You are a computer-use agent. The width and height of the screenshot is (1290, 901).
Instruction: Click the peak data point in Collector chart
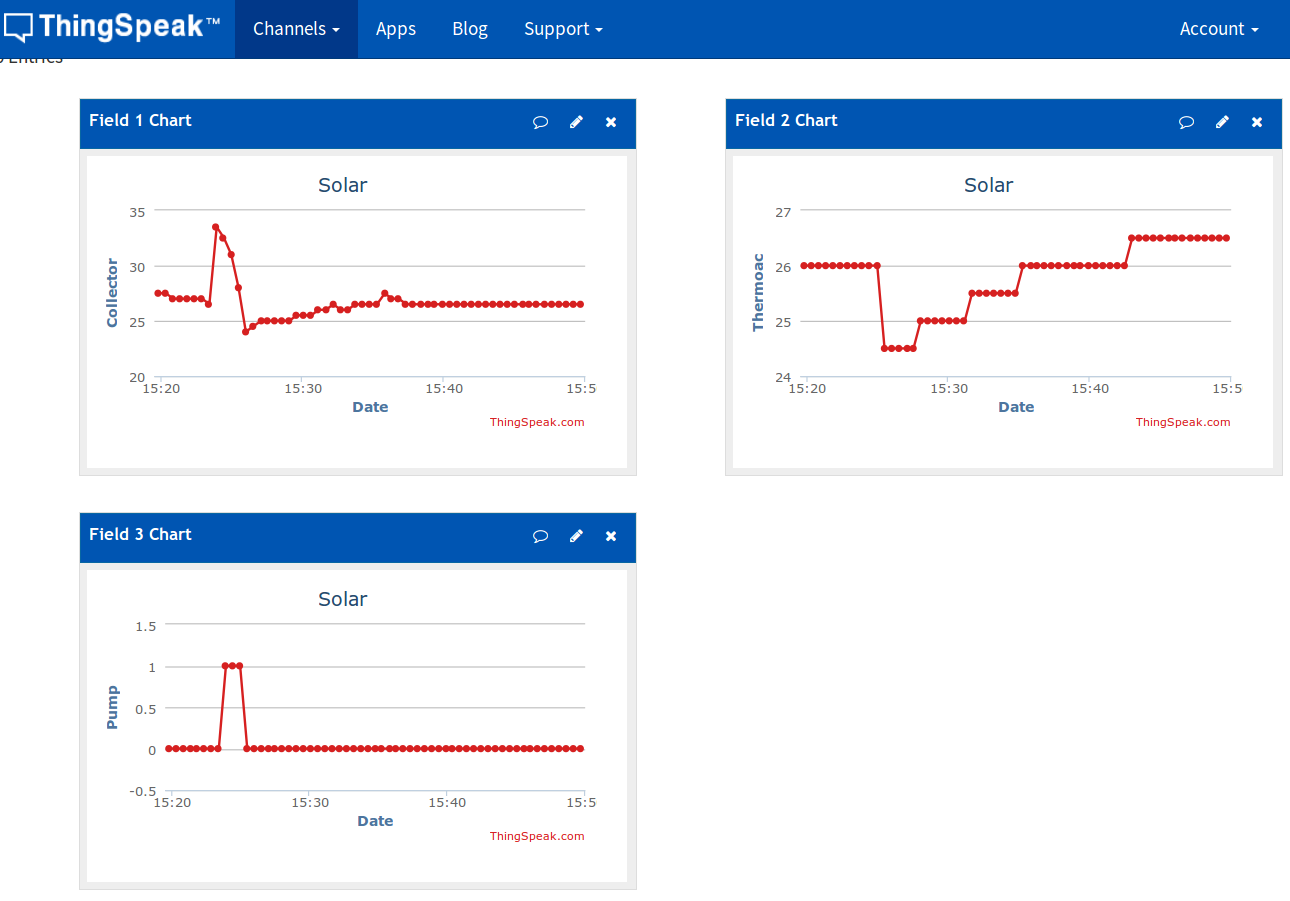[x=215, y=227]
